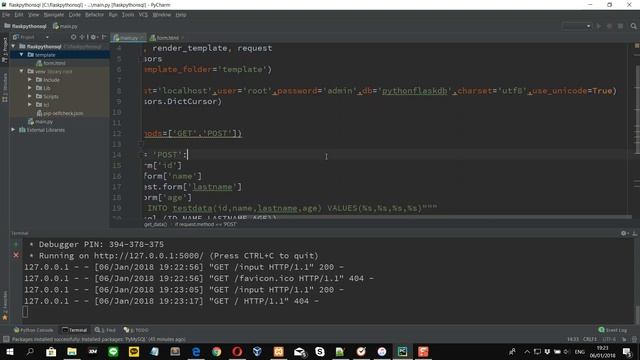Open the Code menu

(x=74, y=15)
